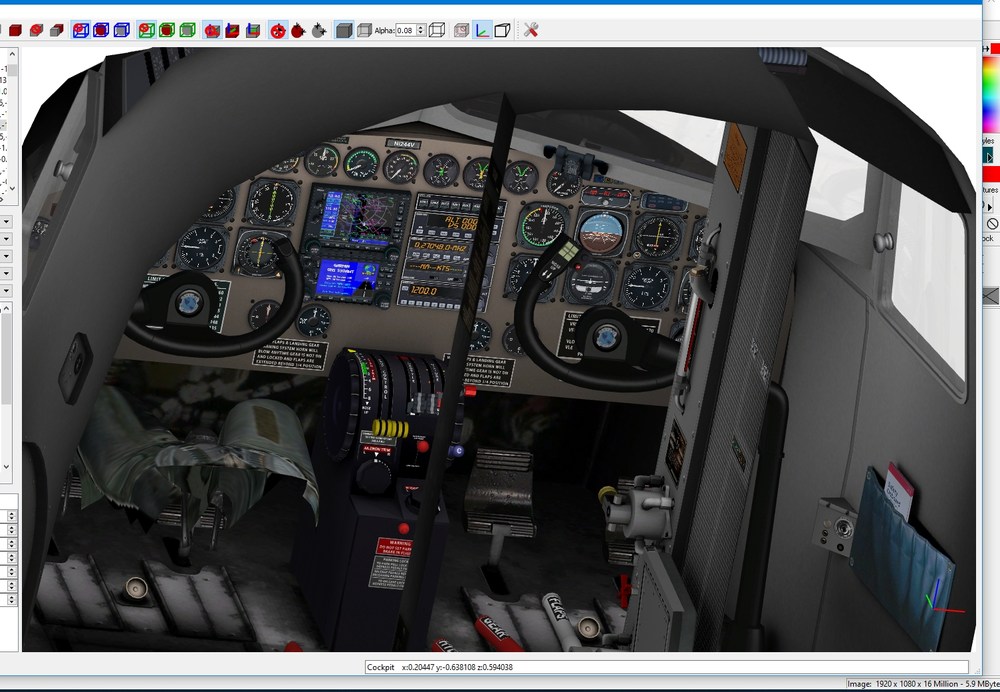Screen dimensions: 1000x692
Task: Increase the Alpha value with up arrow
Action: point(421,27)
